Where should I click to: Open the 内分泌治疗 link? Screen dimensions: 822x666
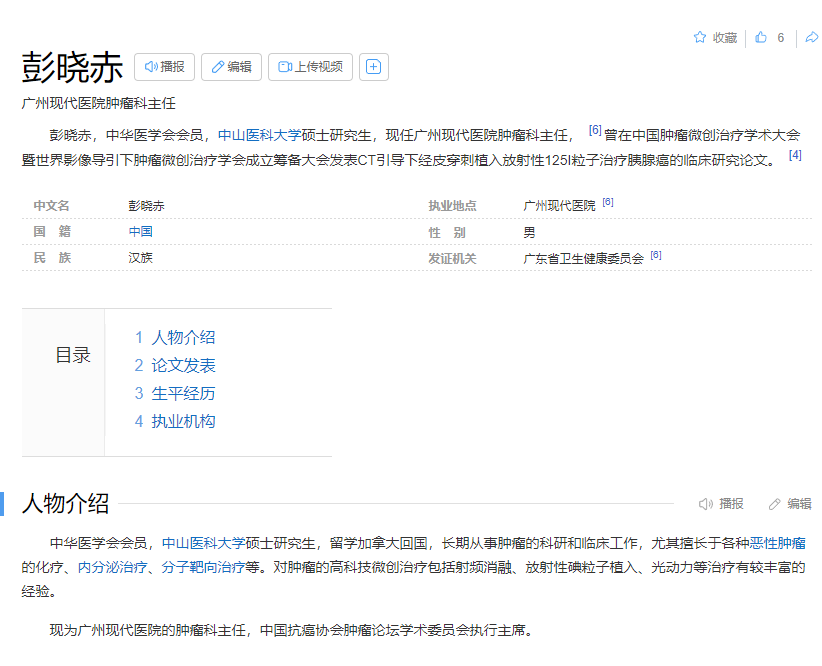point(112,567)
